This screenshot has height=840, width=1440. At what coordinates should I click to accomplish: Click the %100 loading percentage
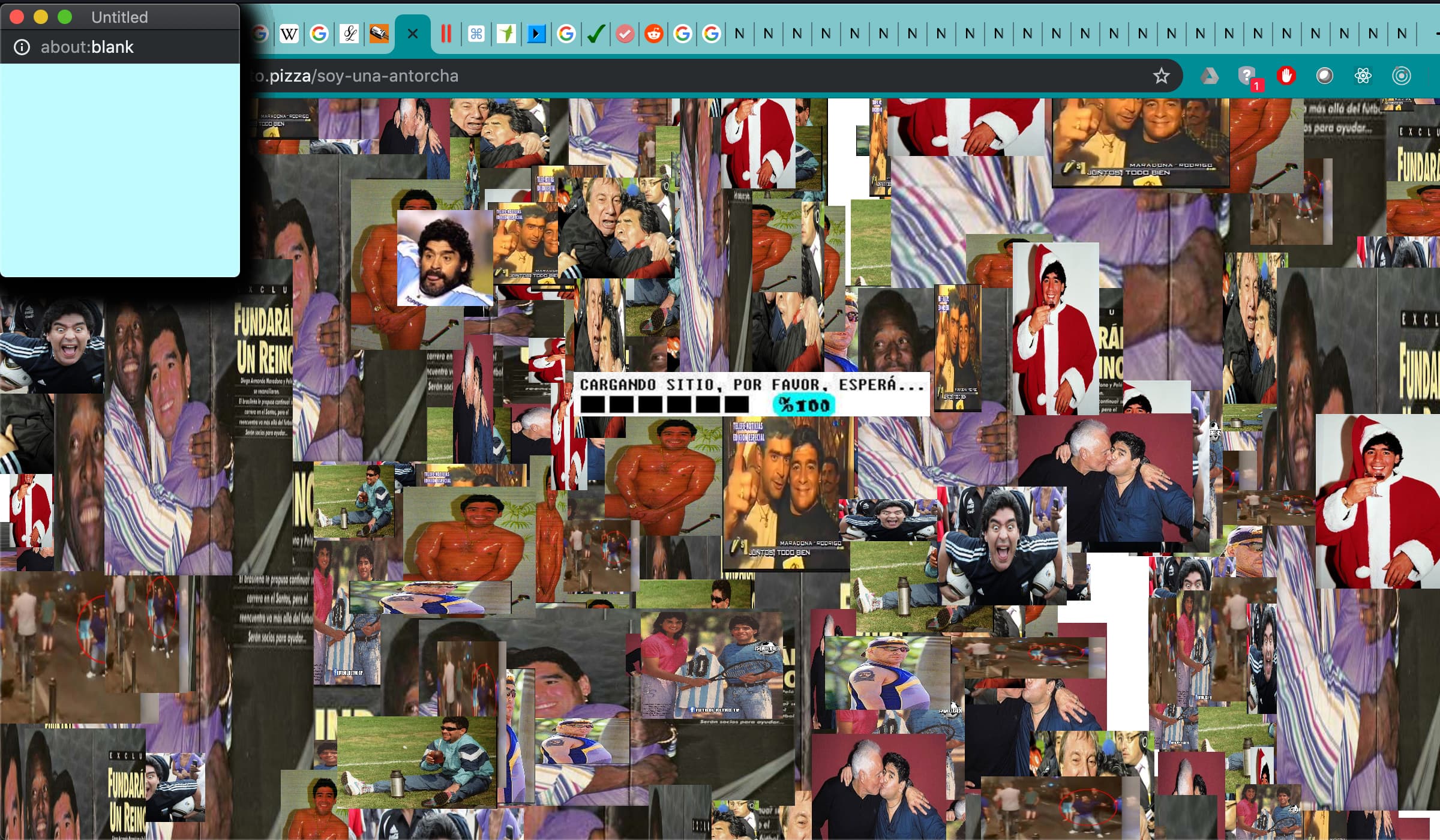point(803,405)
